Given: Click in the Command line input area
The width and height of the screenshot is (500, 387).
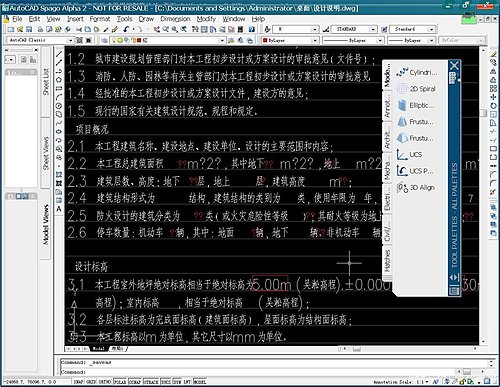Looking at the screenshot, I should 273,372.
